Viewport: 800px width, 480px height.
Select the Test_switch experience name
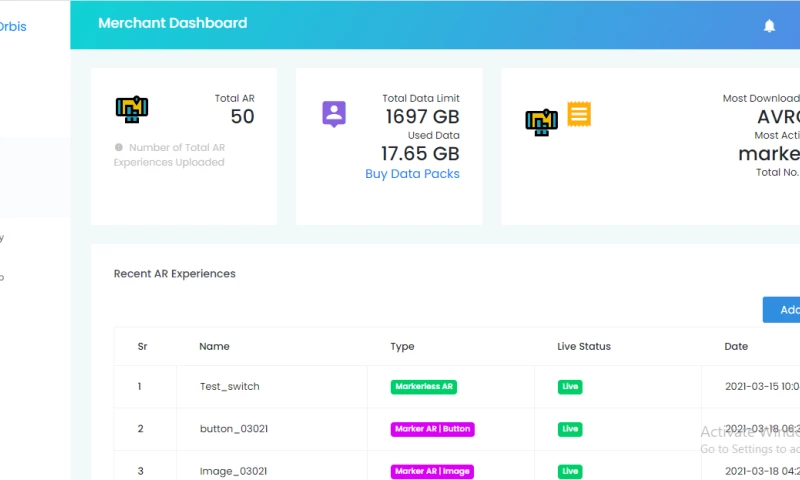(x=230, y=387)
